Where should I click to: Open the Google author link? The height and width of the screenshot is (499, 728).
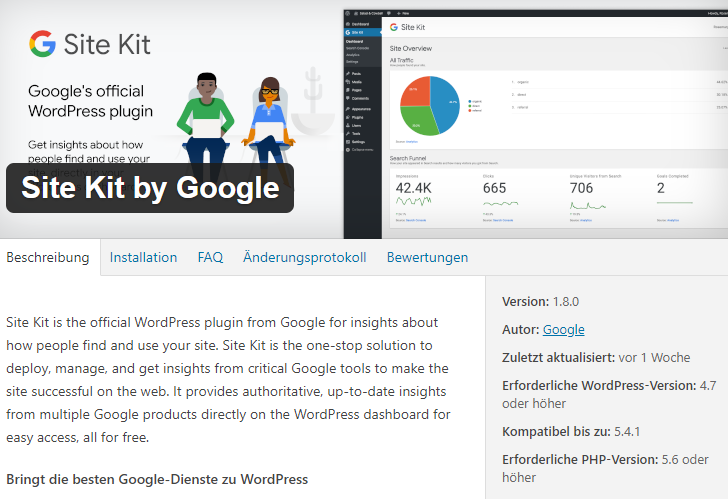[x=563, y=330]
